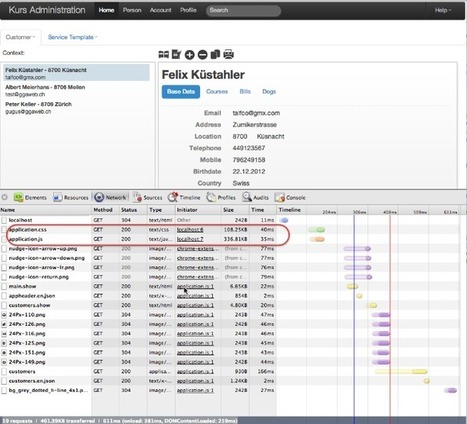Click the search customer icon beside Context

coord(163,54)
